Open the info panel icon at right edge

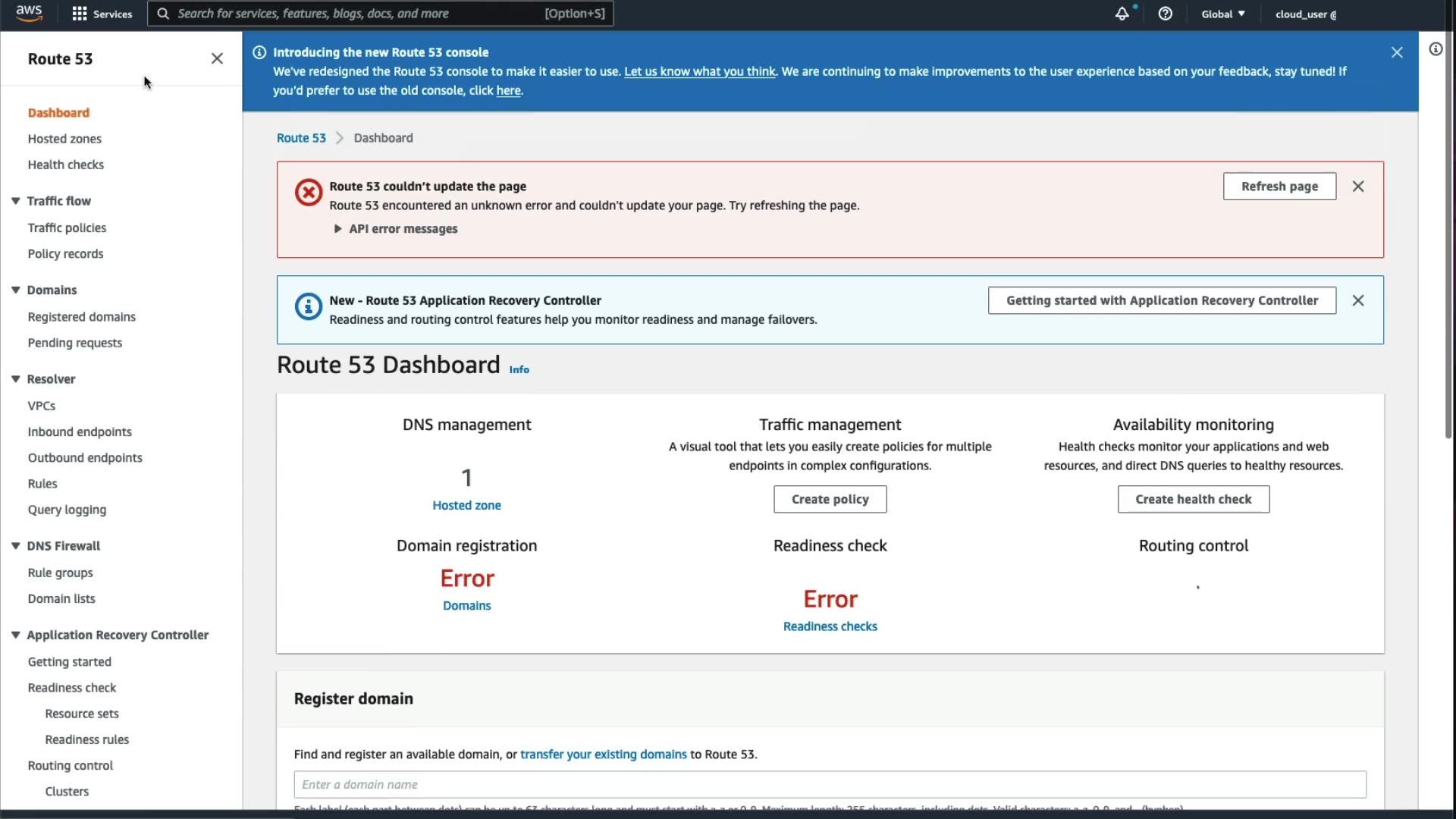pos(1436,49)
